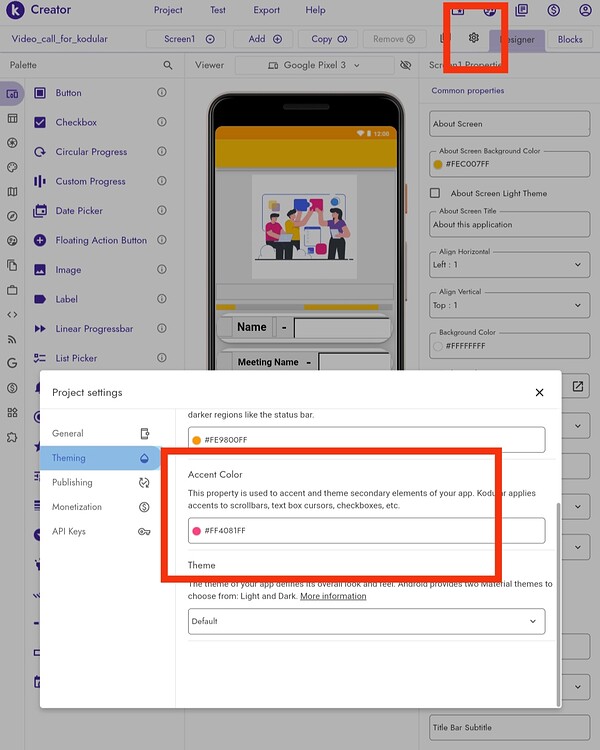Click the Palette search magnifier icon
Image resolution: width=600 pixels, height=750 pixels.
[167, 65]
